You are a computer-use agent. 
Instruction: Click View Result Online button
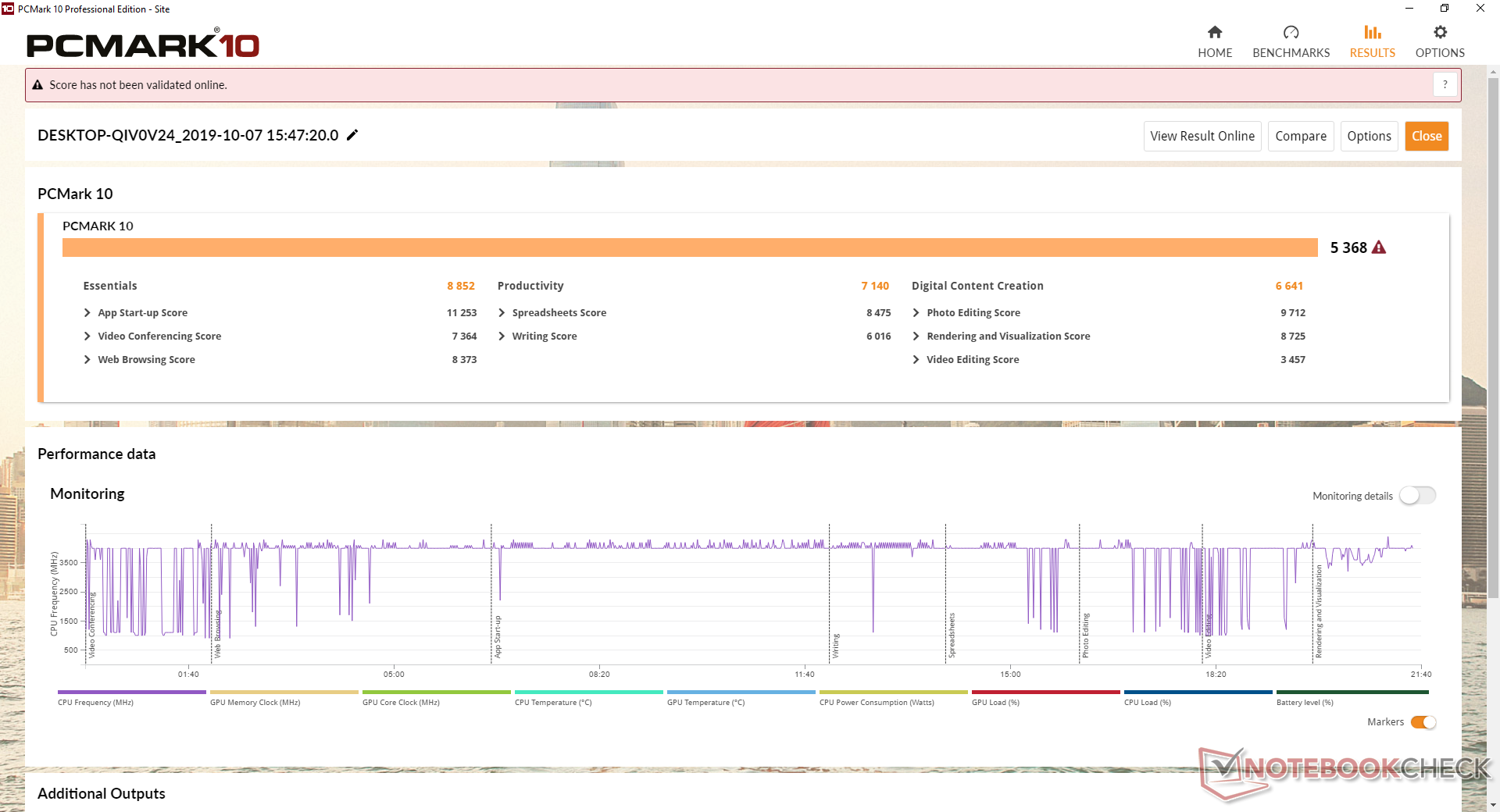(x=1202, y=136)
